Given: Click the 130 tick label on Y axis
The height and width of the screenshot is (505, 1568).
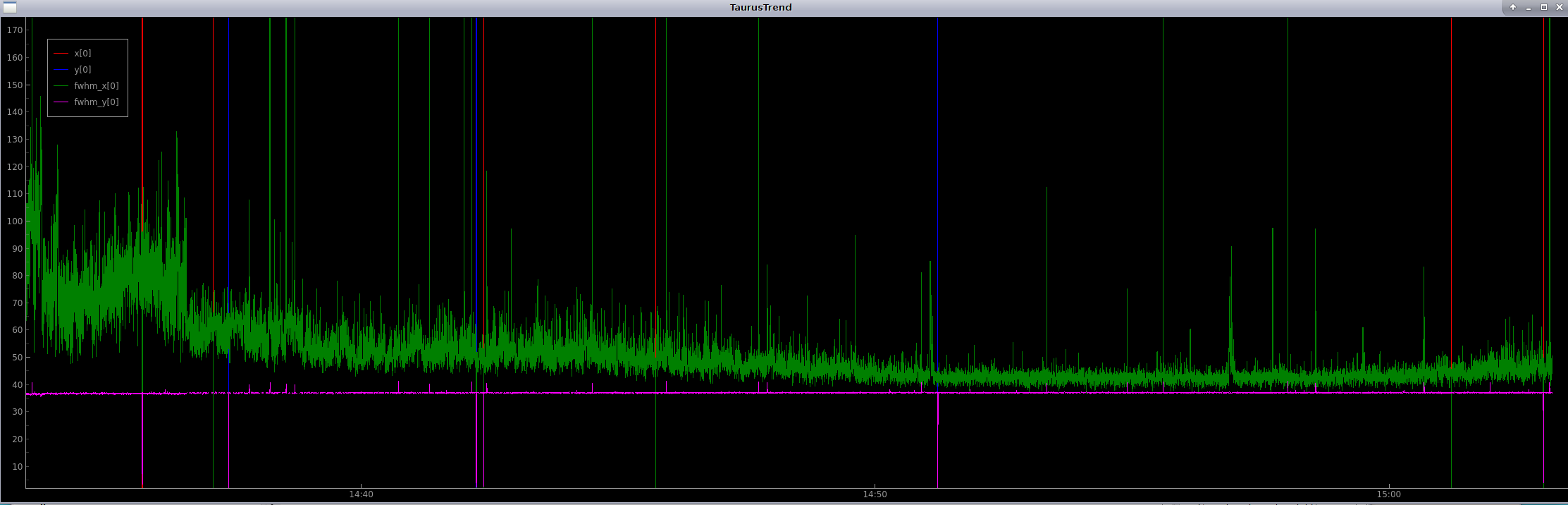Looking at the screenshot, I should [x=15, y=140].
